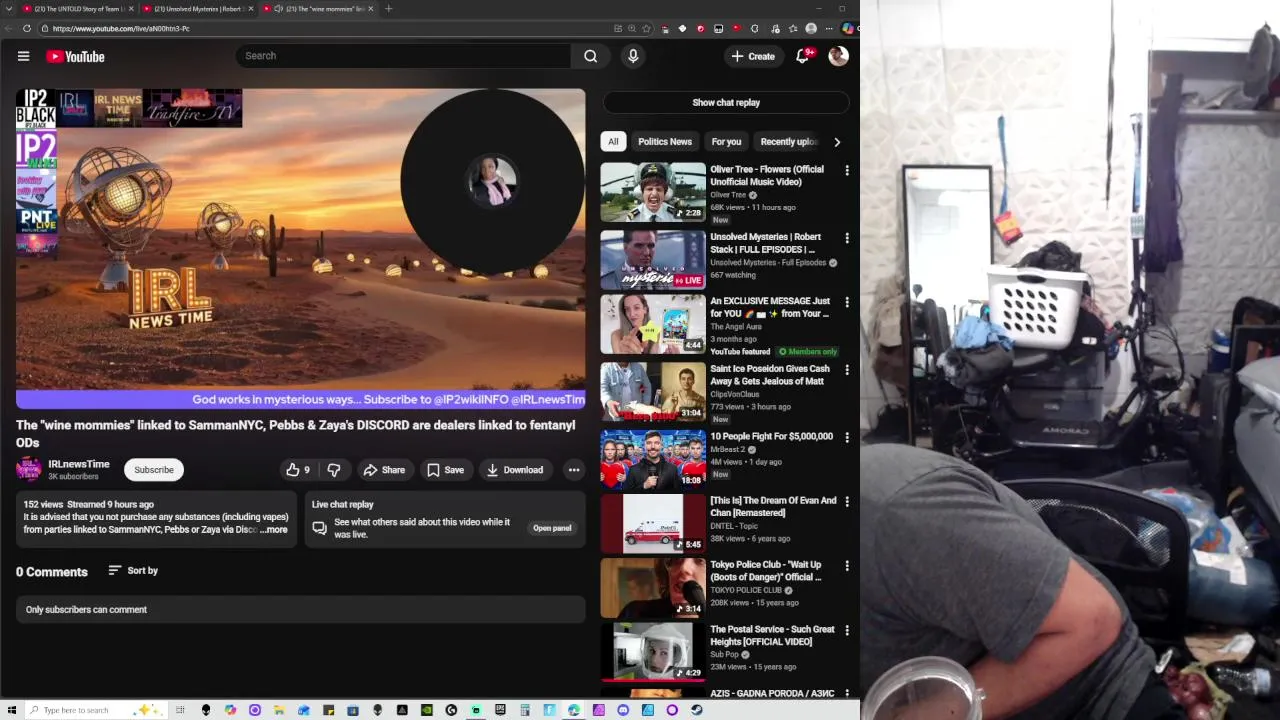Open the live chat replay panel
Viewport: 1280px width, 720px height.
[552, 528]
